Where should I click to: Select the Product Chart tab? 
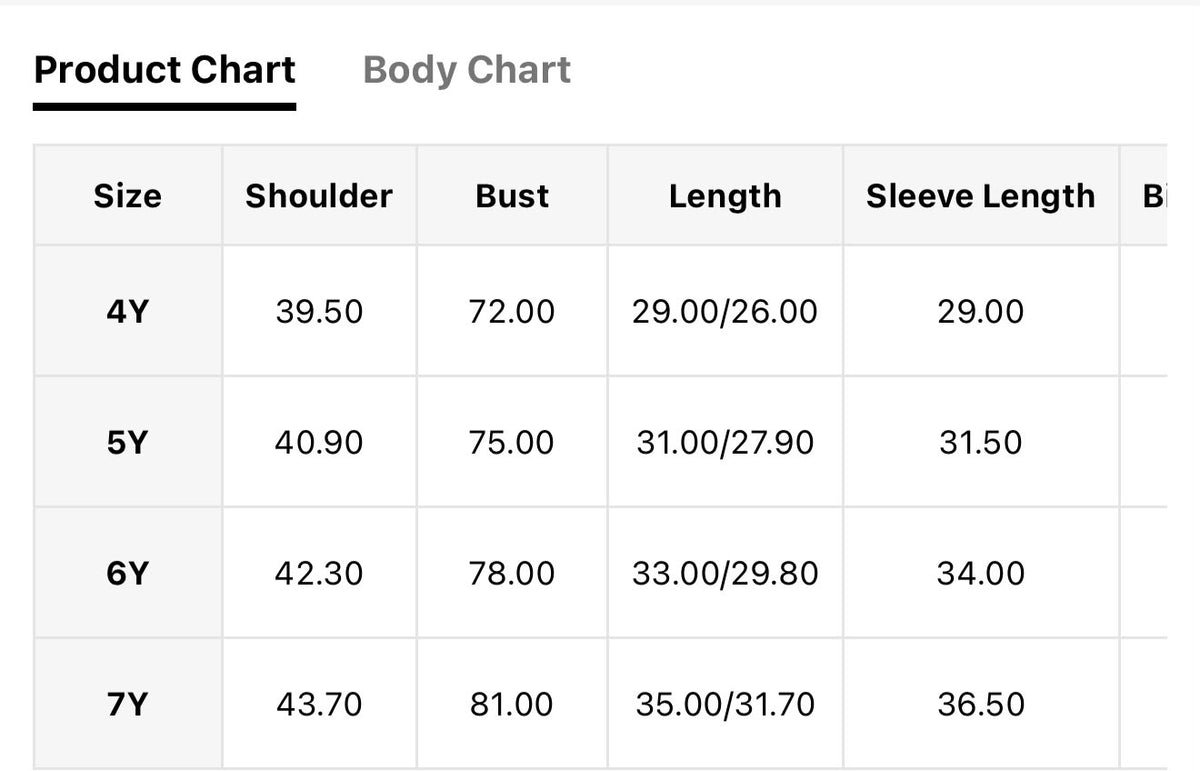pyautogui.click(x=165, y=71)
